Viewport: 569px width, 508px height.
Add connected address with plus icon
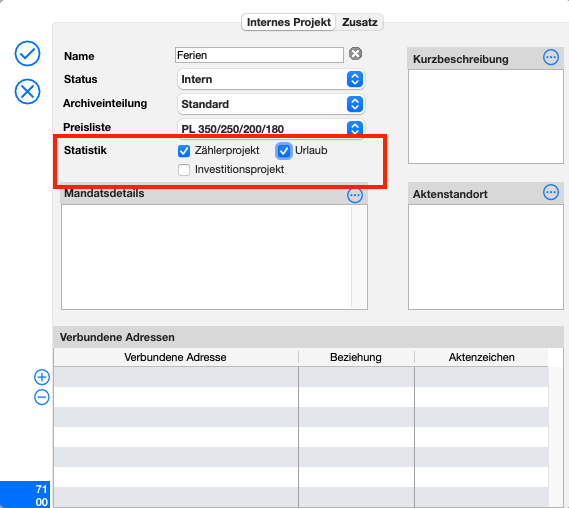click(x=42, y=377)
